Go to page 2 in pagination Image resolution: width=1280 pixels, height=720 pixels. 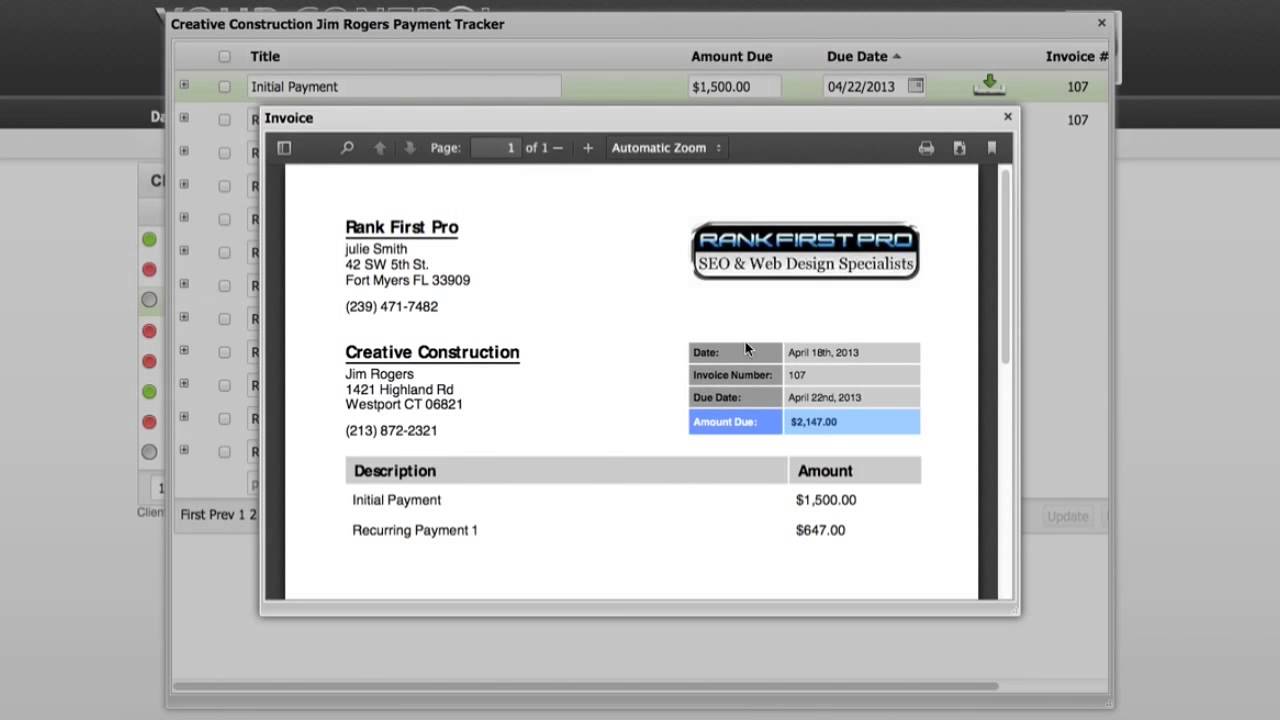(x=253, y=515)
